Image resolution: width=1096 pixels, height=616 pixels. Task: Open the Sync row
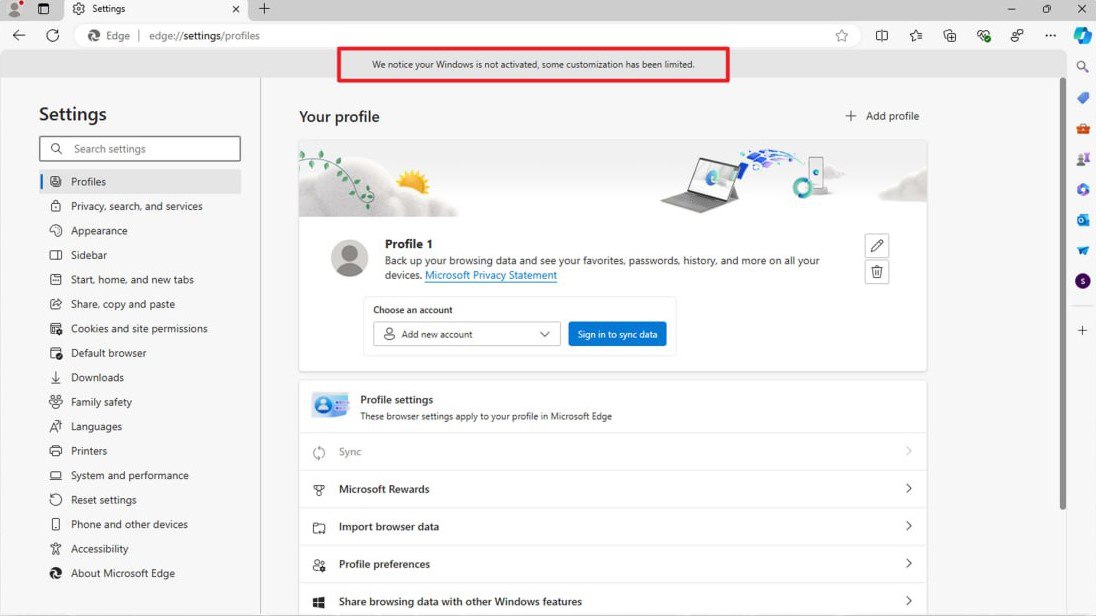[613, 452]
